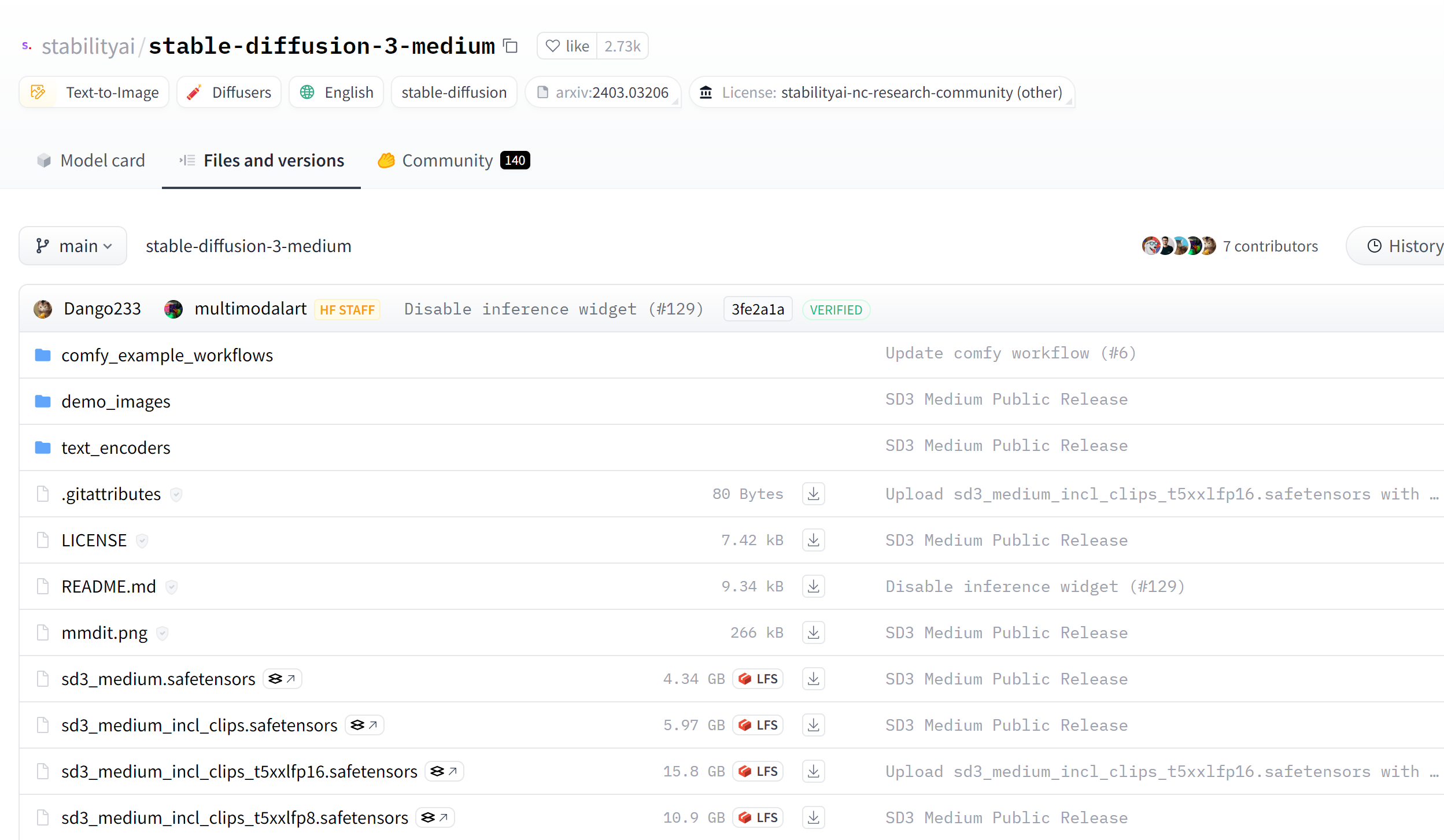
Task: Download sd3_medium_incl_clips_t5xxlfp8.safetensors
Action: pos(813,817)
